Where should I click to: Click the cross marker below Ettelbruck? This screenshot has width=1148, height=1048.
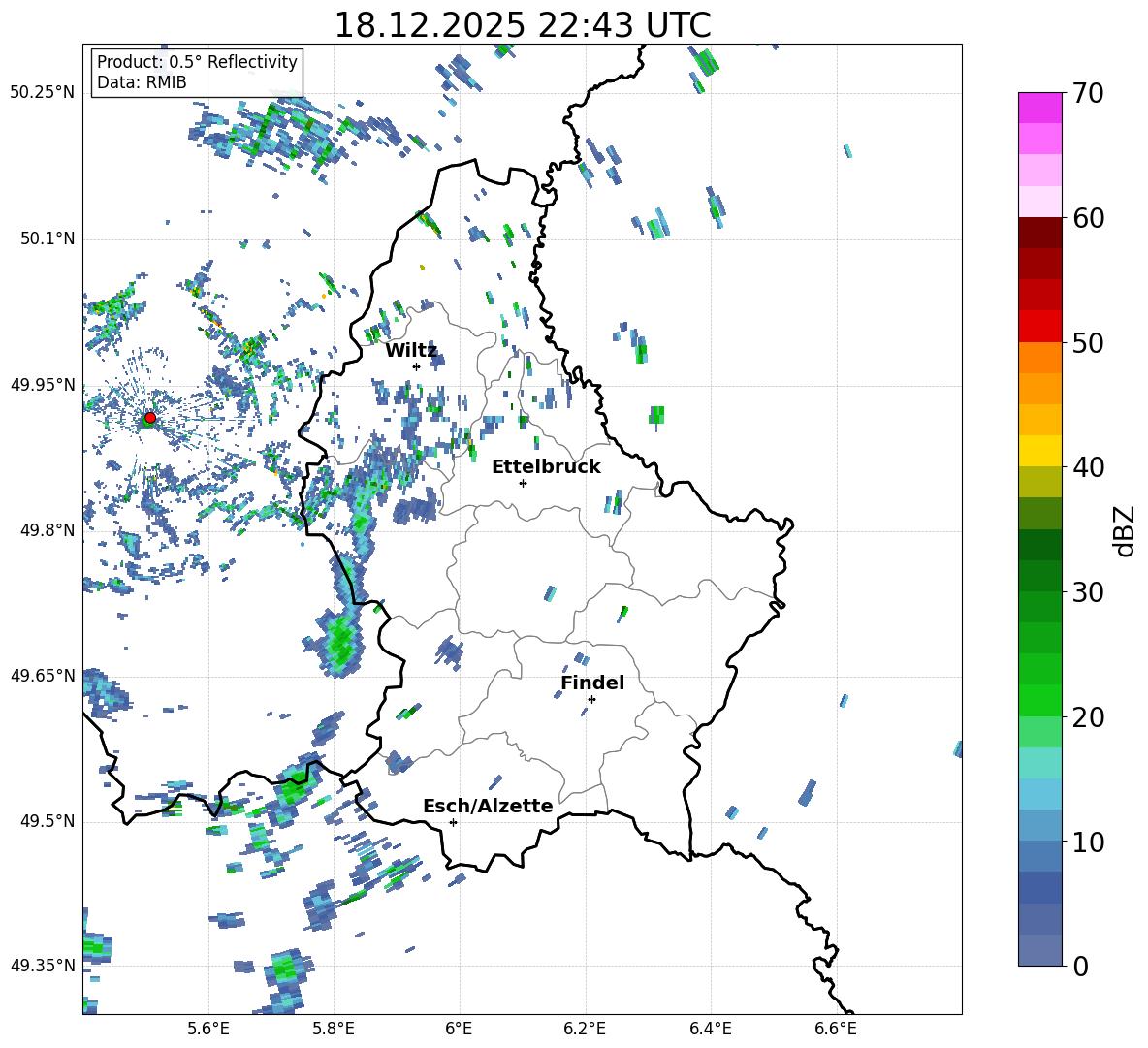[523, 483]
